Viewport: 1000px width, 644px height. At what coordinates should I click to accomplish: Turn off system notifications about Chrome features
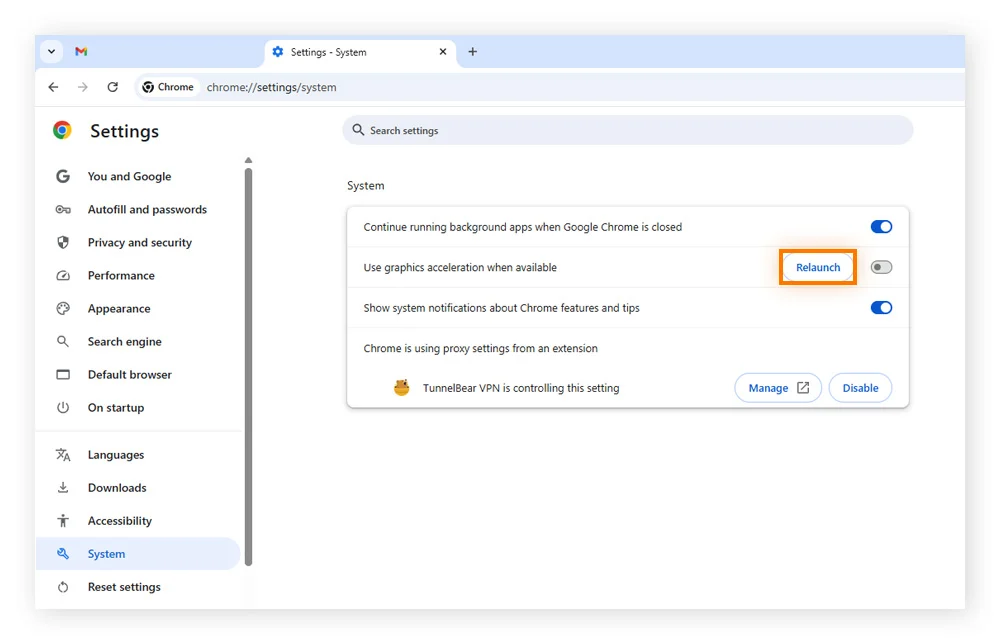(x=881, y=308)
